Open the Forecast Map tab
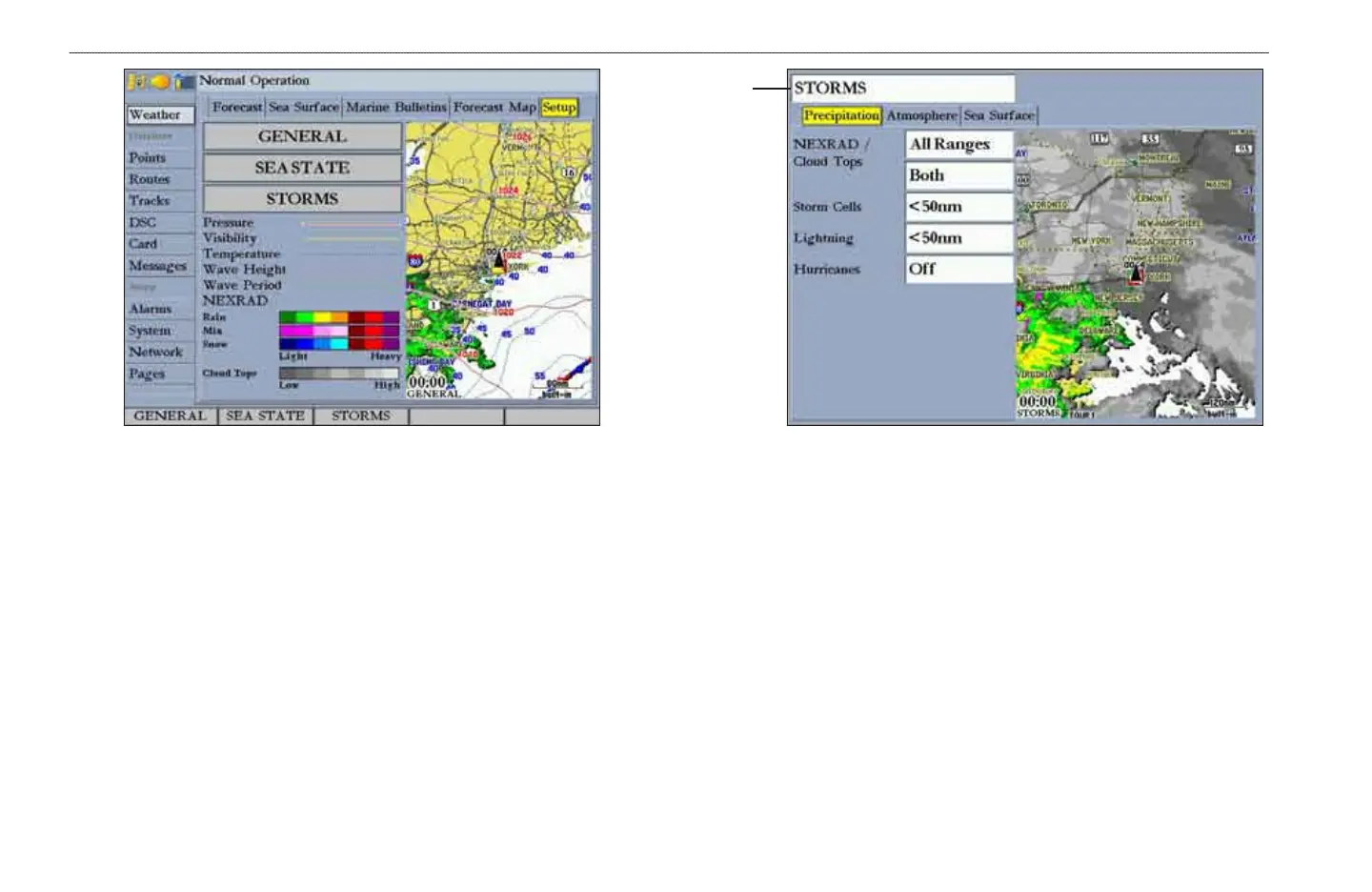The image size is (1372, 892). coord(494,108)
